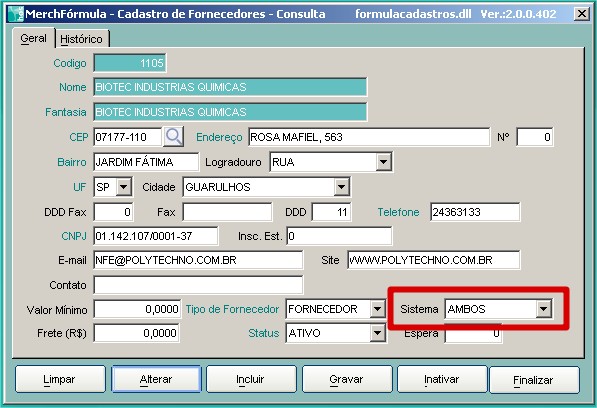Viewport: 597px width, 408px height.
Task: Click the CNPJ input field
Action: (156, 236)
